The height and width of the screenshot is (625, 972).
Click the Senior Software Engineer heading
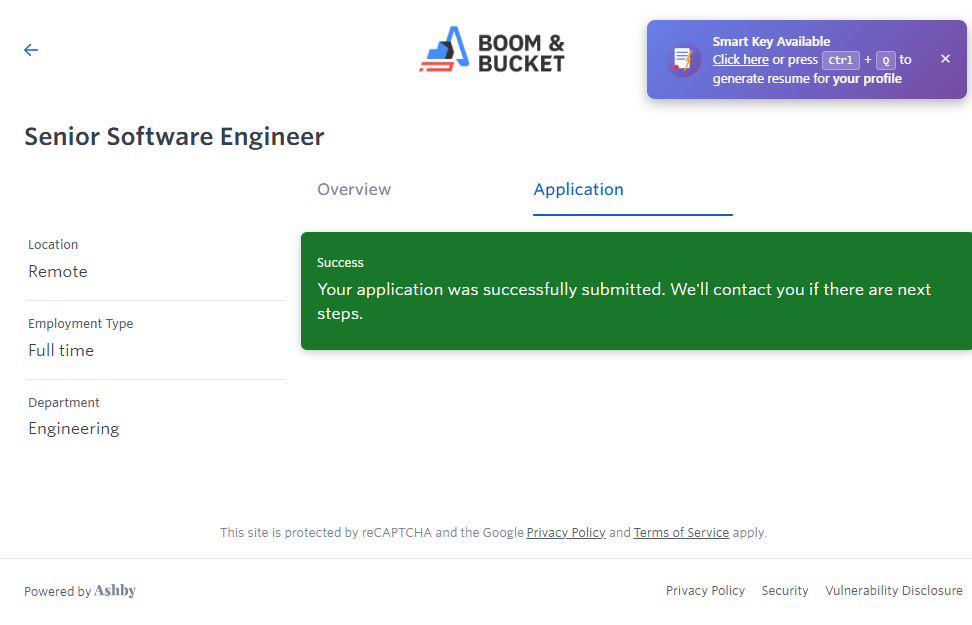click(x=174, y=137)
